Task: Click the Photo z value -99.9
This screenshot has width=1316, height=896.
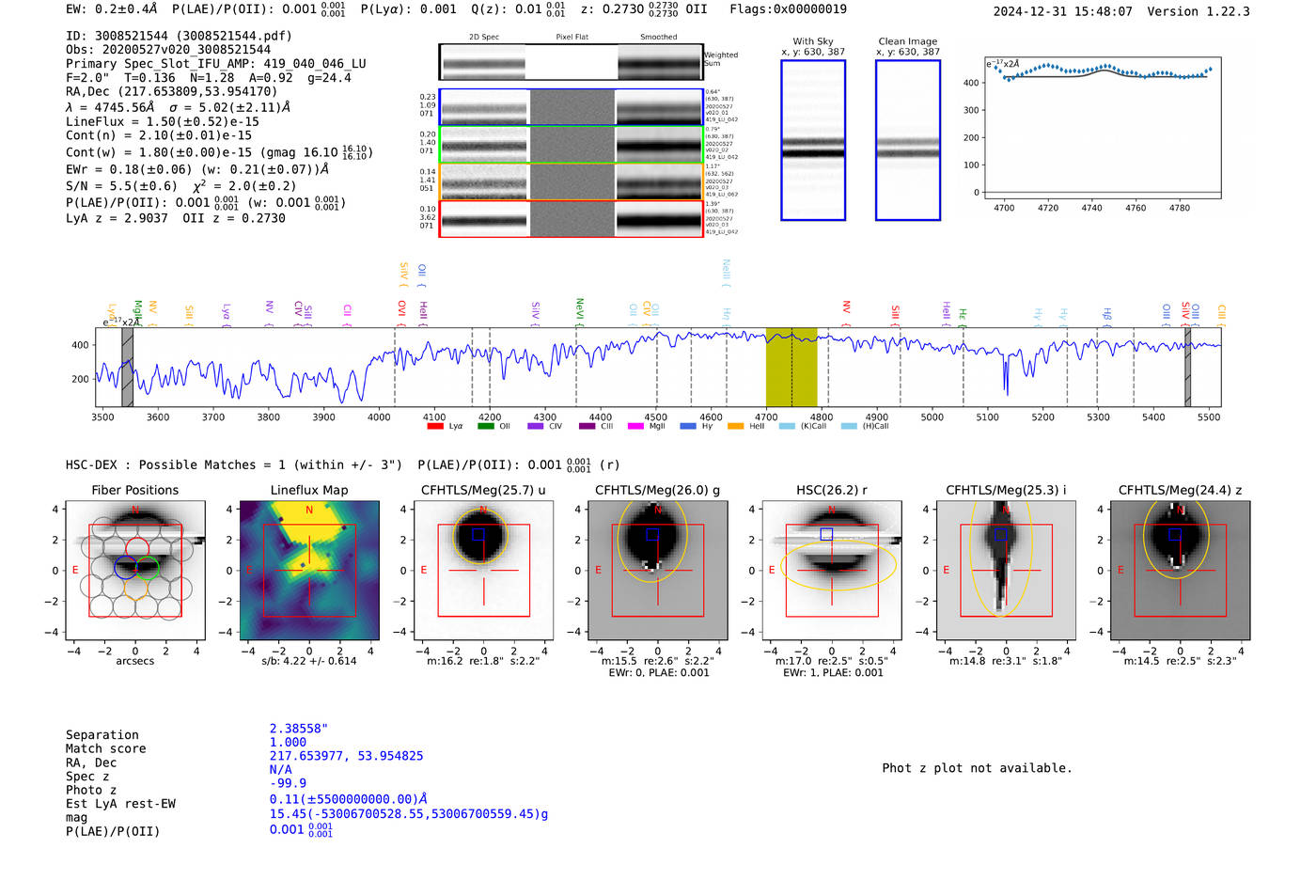Action: pos(288,783)
